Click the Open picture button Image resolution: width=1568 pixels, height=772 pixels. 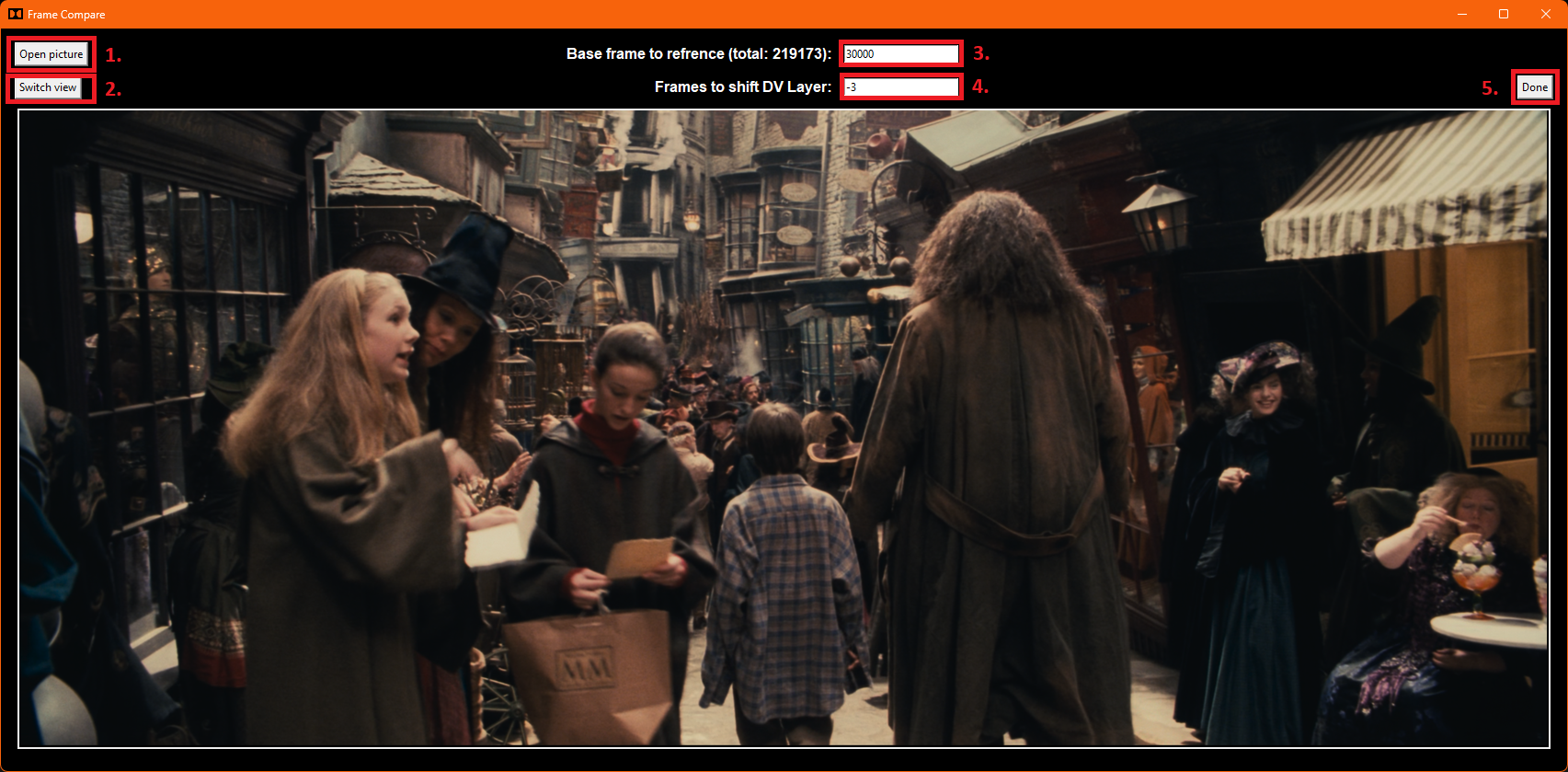(x=52, y=54)
